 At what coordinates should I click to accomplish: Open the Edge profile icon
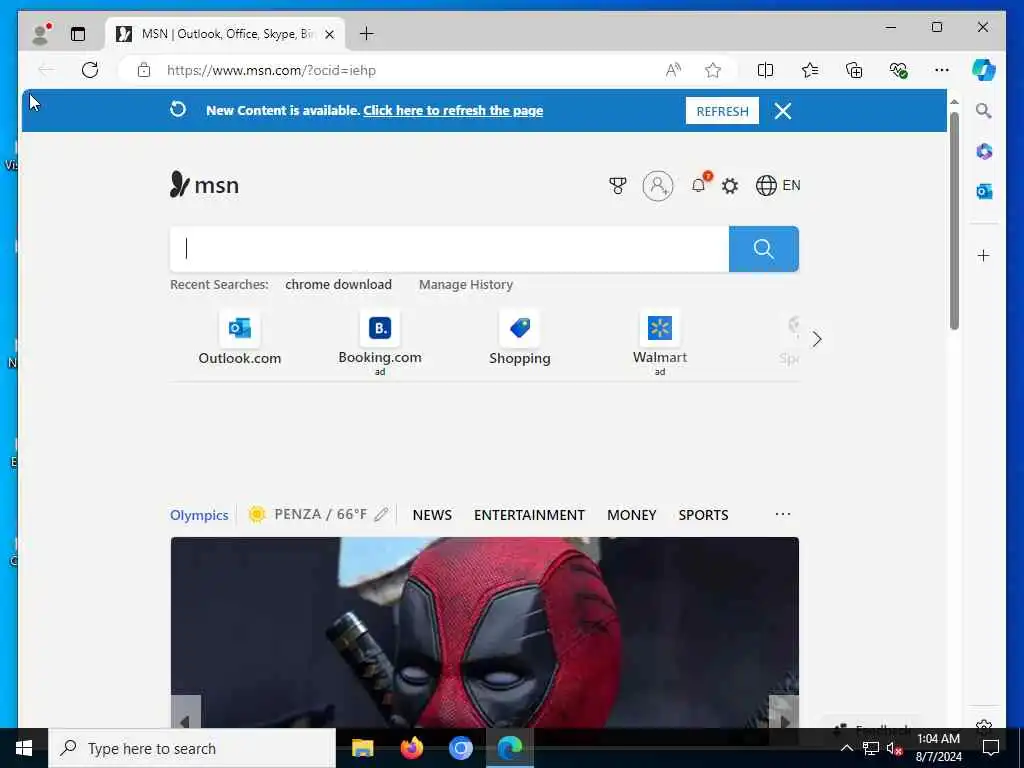click(x=40, y=34)
